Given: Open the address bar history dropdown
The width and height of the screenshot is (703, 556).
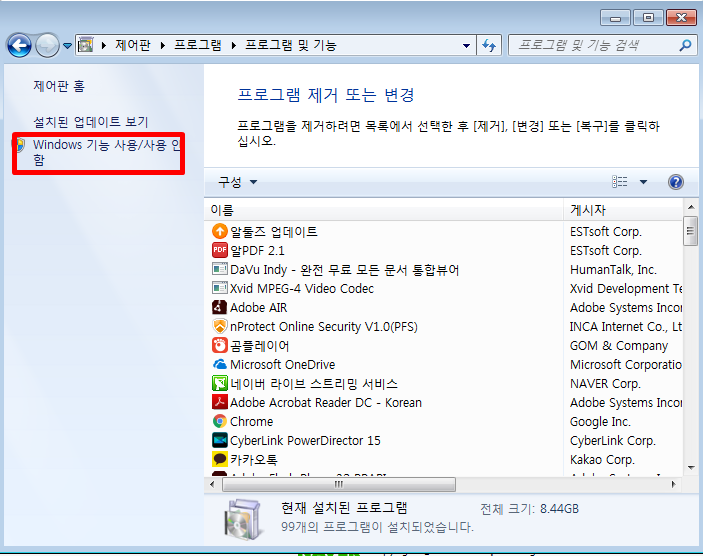Looking at the screenshot, I should 466,45.
